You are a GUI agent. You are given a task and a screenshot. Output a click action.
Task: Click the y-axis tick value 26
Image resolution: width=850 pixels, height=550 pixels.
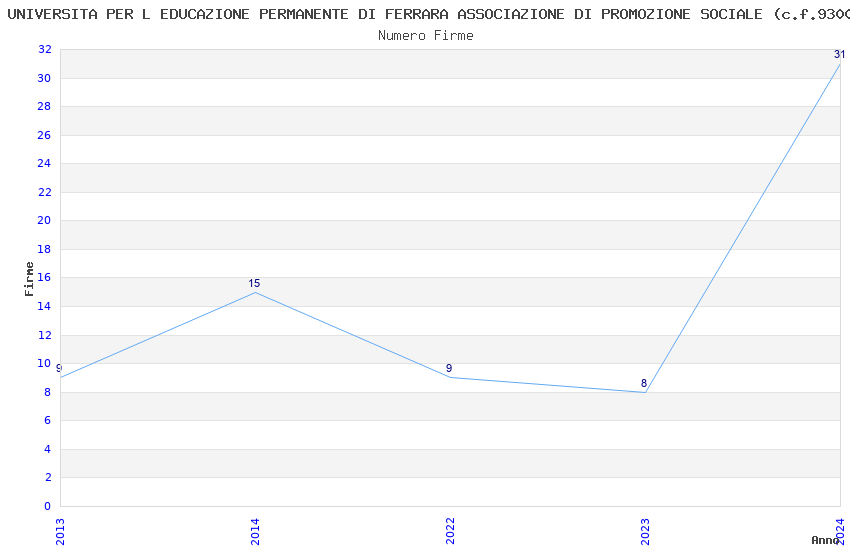[44, 135]
